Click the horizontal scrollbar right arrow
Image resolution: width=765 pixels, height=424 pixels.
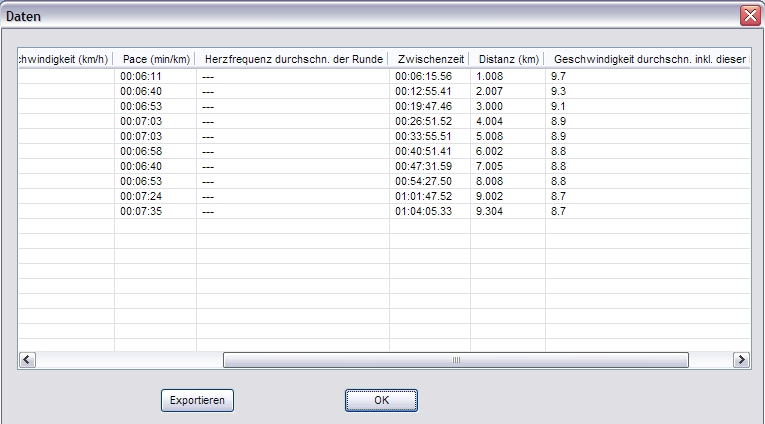741,360
